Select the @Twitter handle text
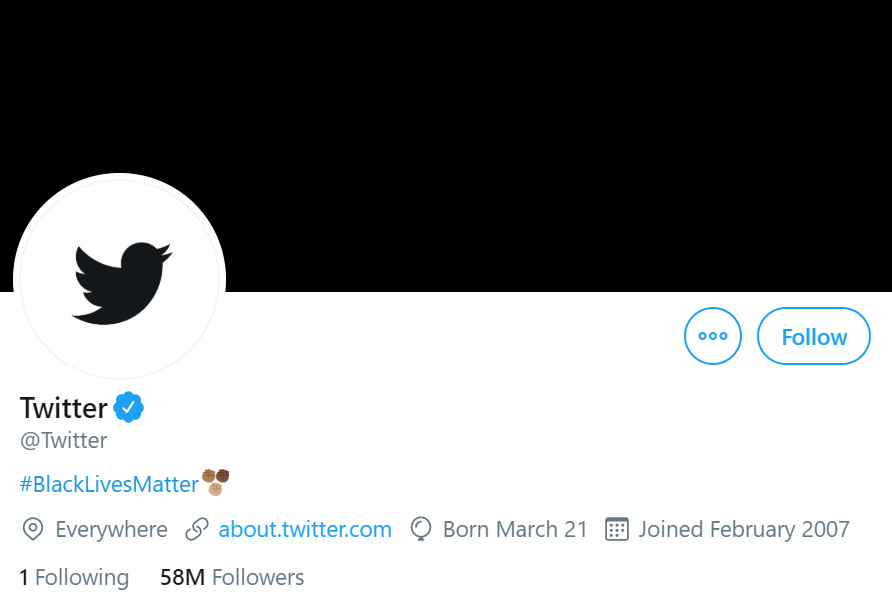The width and height of the screenshot is (892, 594). [x=64, y=440]
